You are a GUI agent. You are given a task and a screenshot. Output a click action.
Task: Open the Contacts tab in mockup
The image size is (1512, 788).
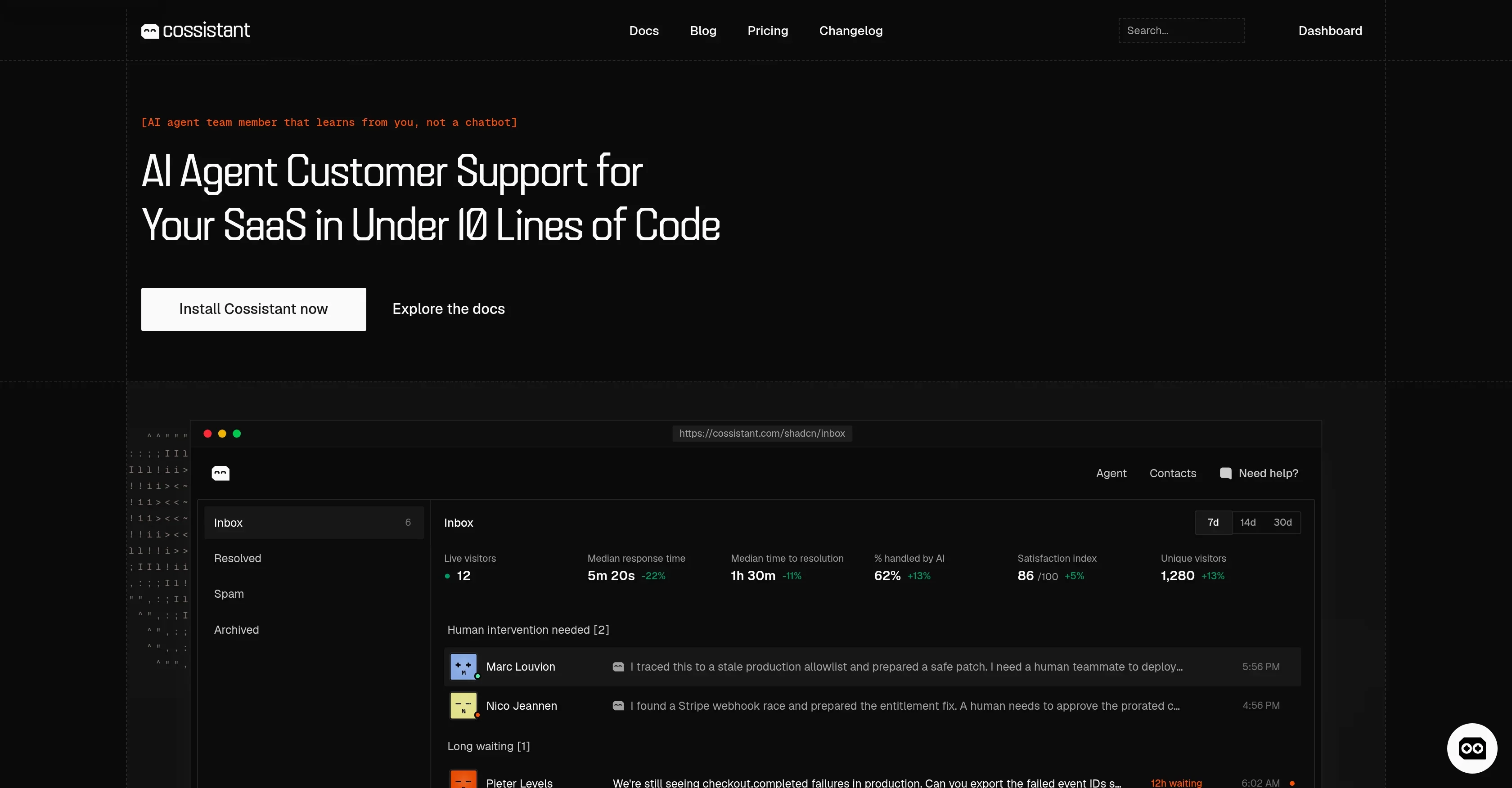1173,474
